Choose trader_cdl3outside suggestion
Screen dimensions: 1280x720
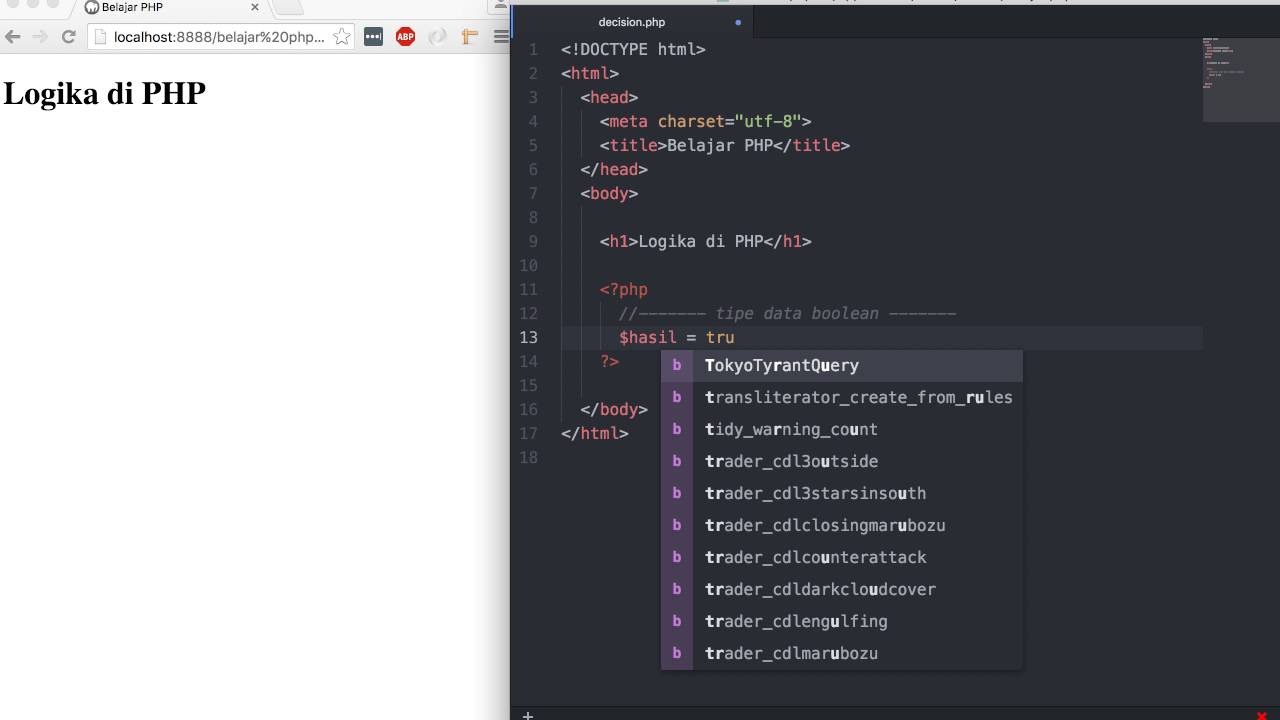(x=842, y=461)
